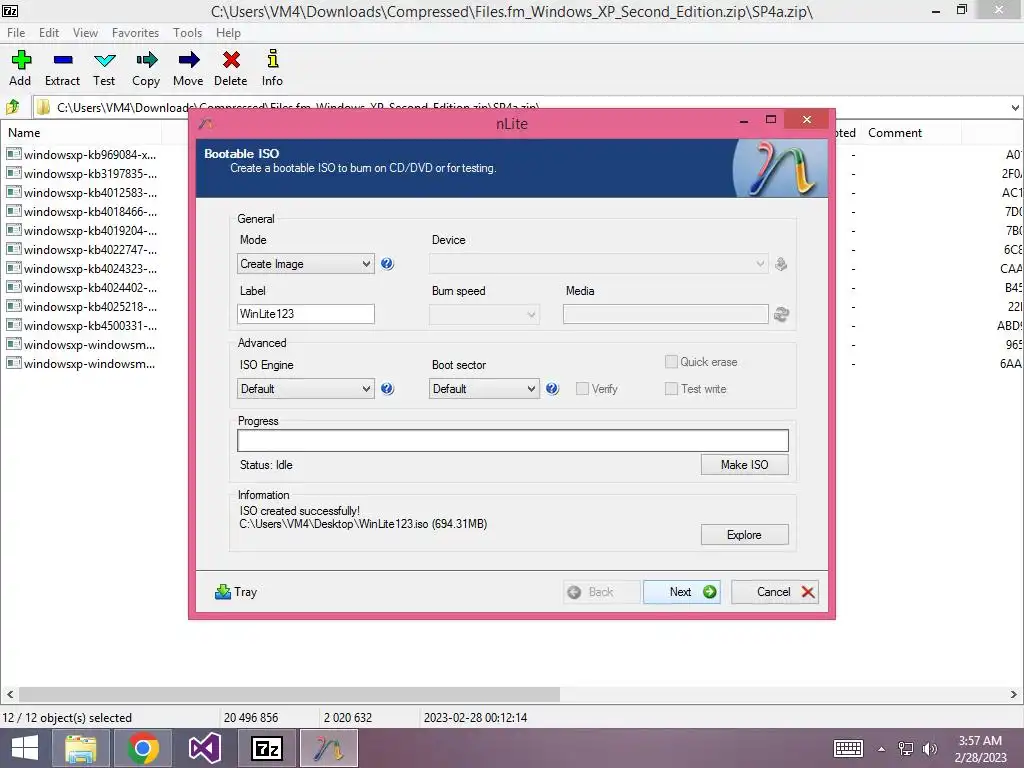This screenshot has height=768, width=1024.
Task: Click the right arrow of 7-Zip scrollbar
Action: point(1014,694)
